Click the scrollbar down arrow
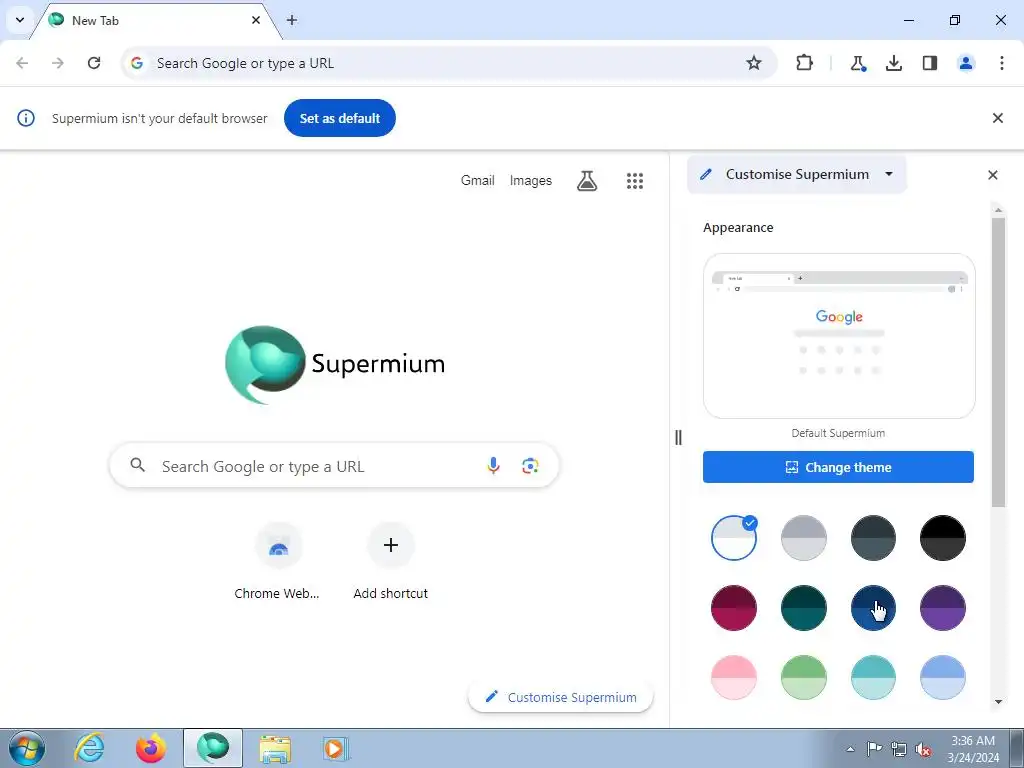 998,702
